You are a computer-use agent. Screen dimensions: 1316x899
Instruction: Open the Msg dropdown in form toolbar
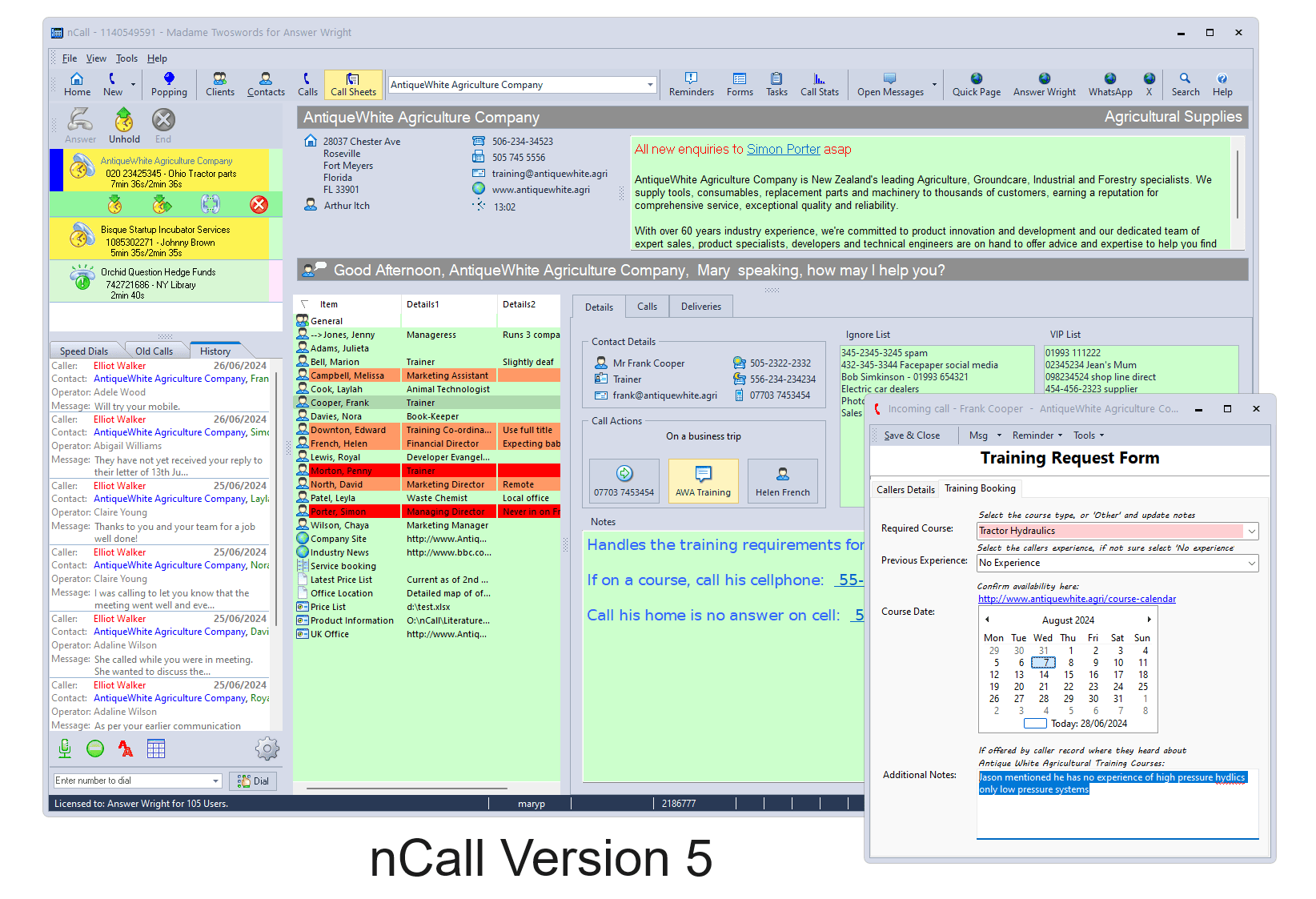pyautogui.click(x=985, y=435)
